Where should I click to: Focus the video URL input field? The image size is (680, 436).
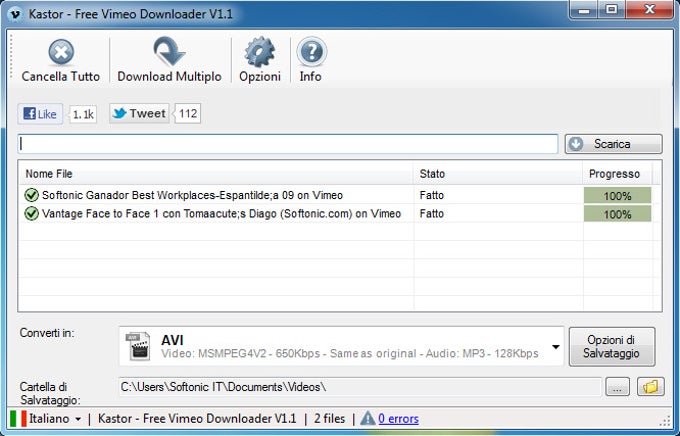pos(288,144)
